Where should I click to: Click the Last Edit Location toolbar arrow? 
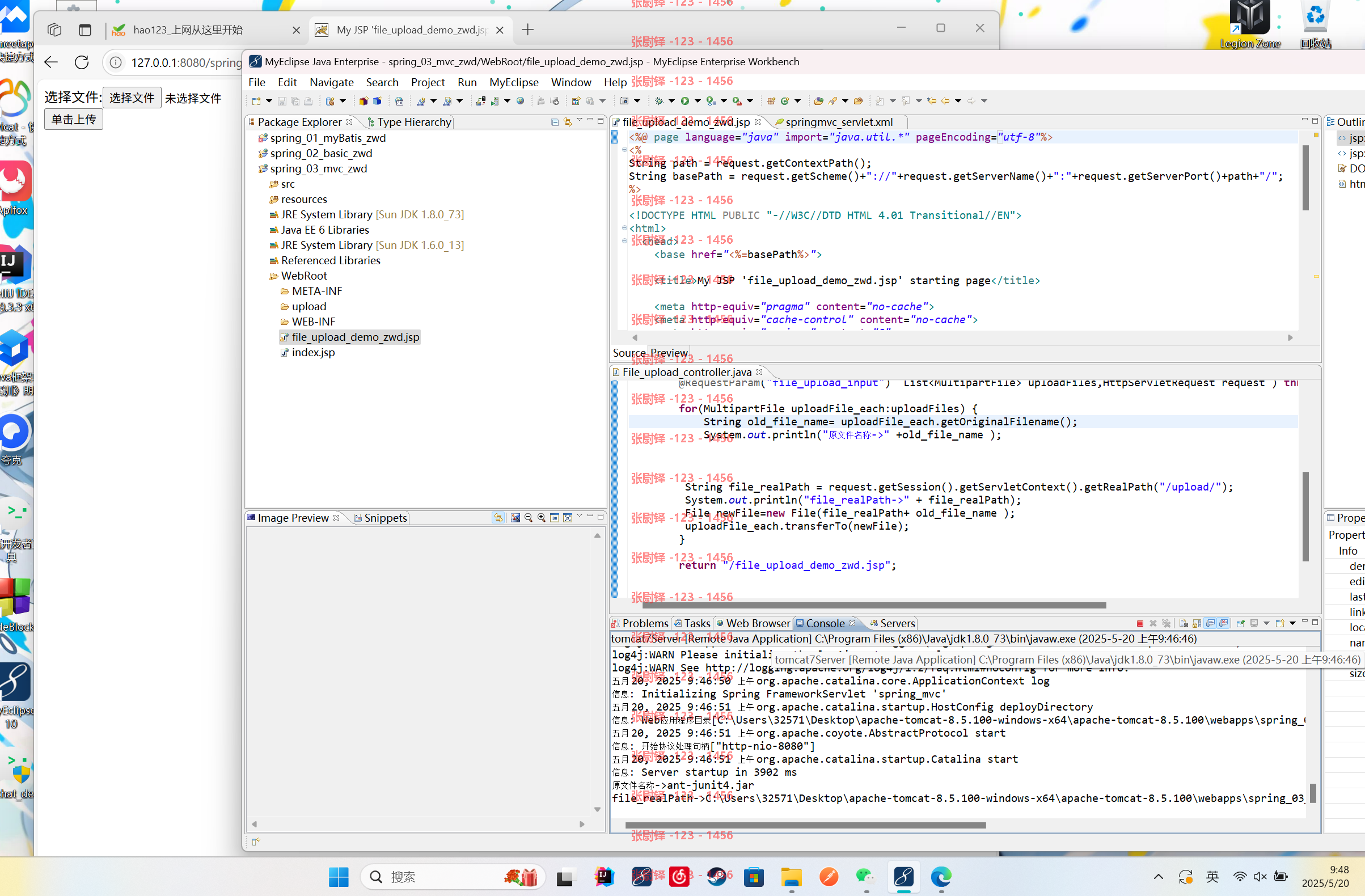tap(931, 101)
